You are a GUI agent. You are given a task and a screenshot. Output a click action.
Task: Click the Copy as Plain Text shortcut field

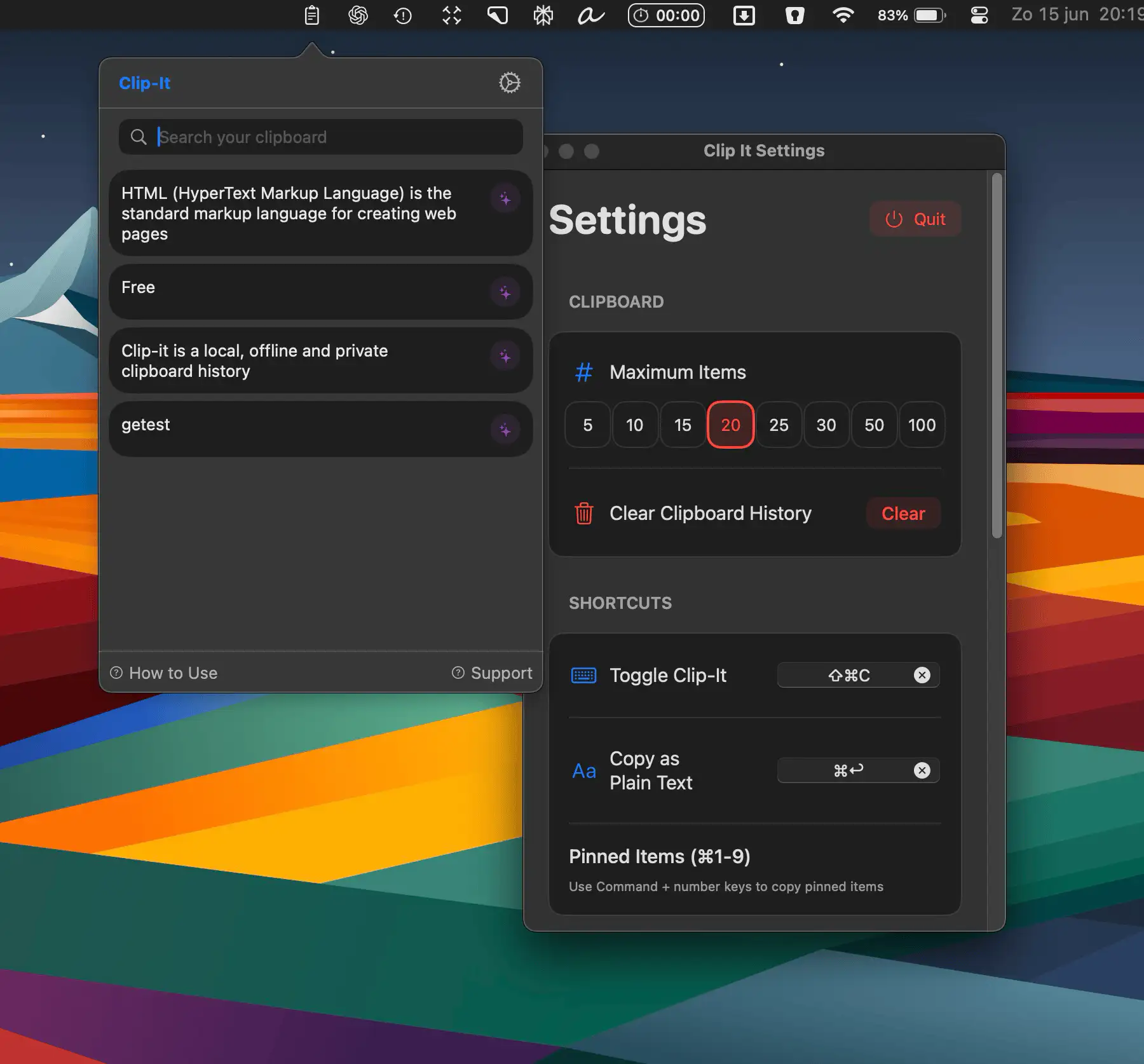858,770
